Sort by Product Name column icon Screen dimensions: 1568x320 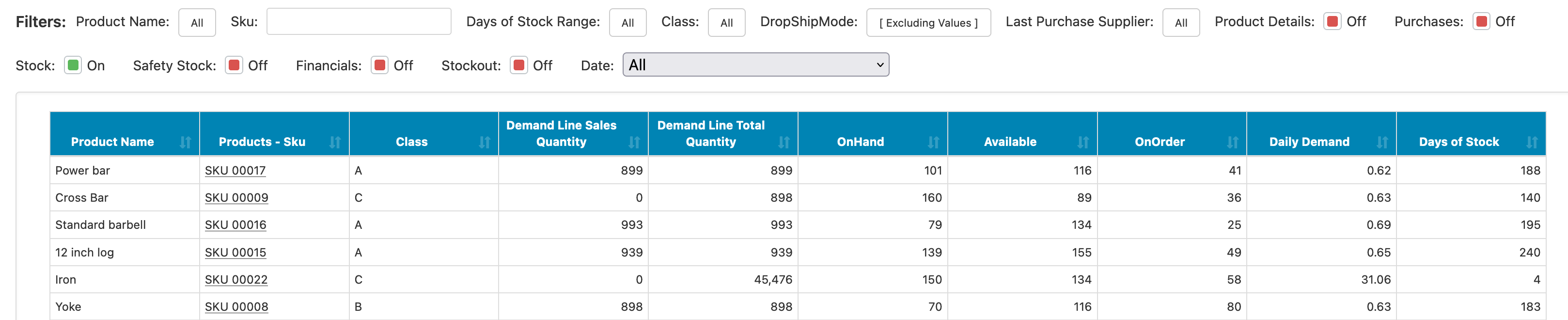tap(186, 142)
